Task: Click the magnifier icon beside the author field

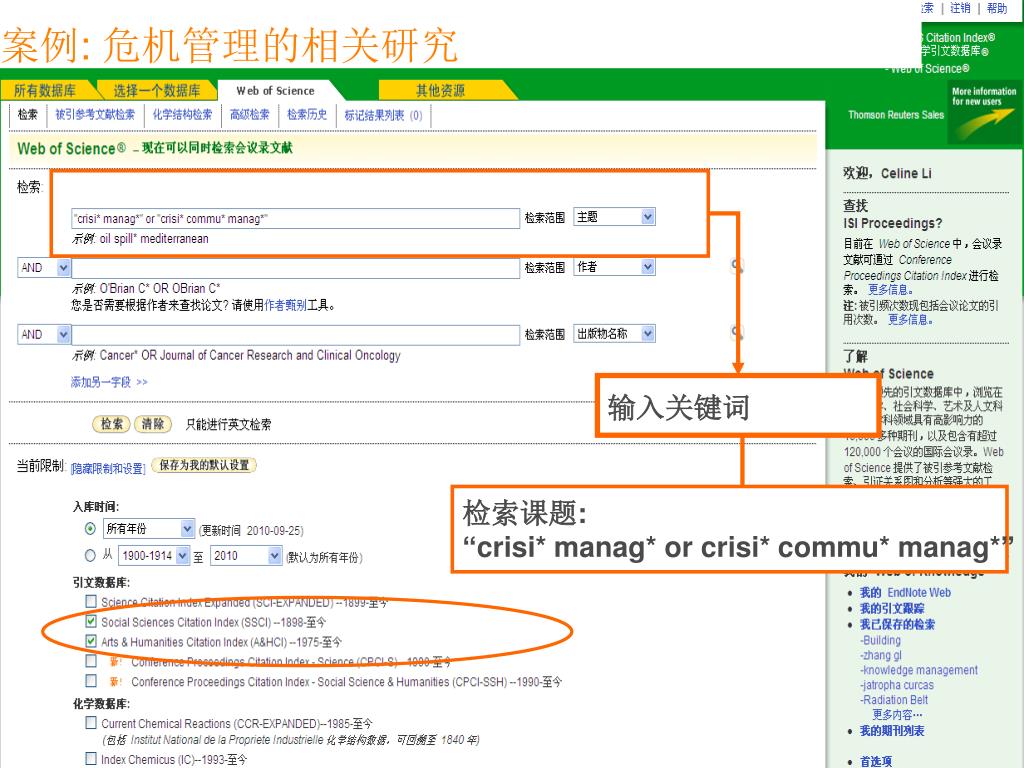Action: tap(737, 265)
